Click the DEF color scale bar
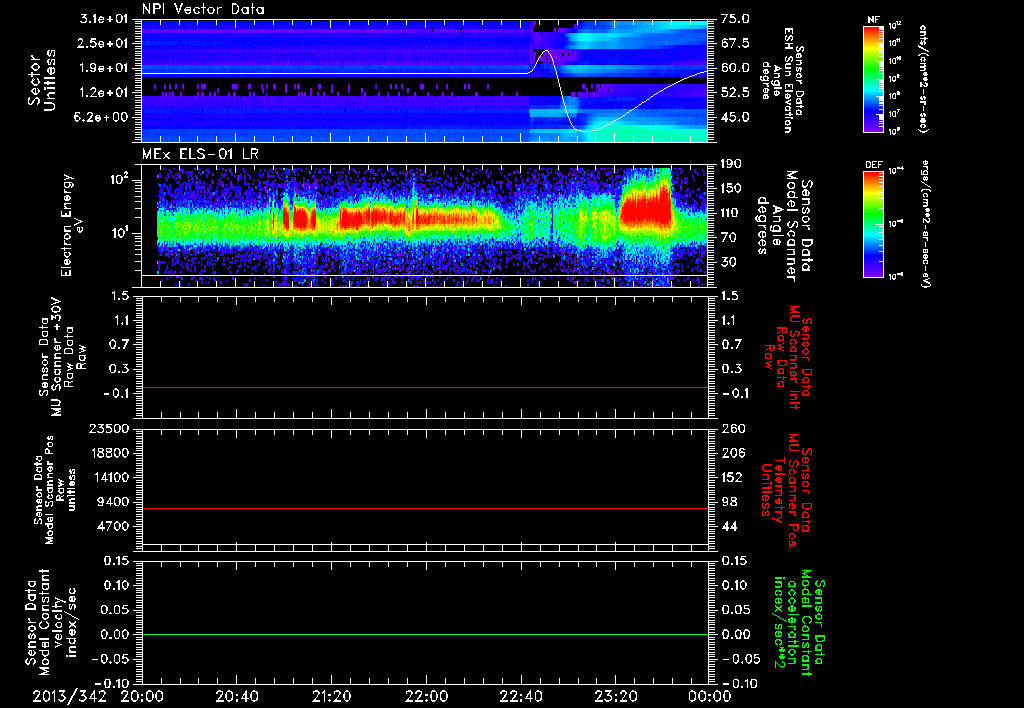This screenshot has height=708, width=1024. pos(874,224)
